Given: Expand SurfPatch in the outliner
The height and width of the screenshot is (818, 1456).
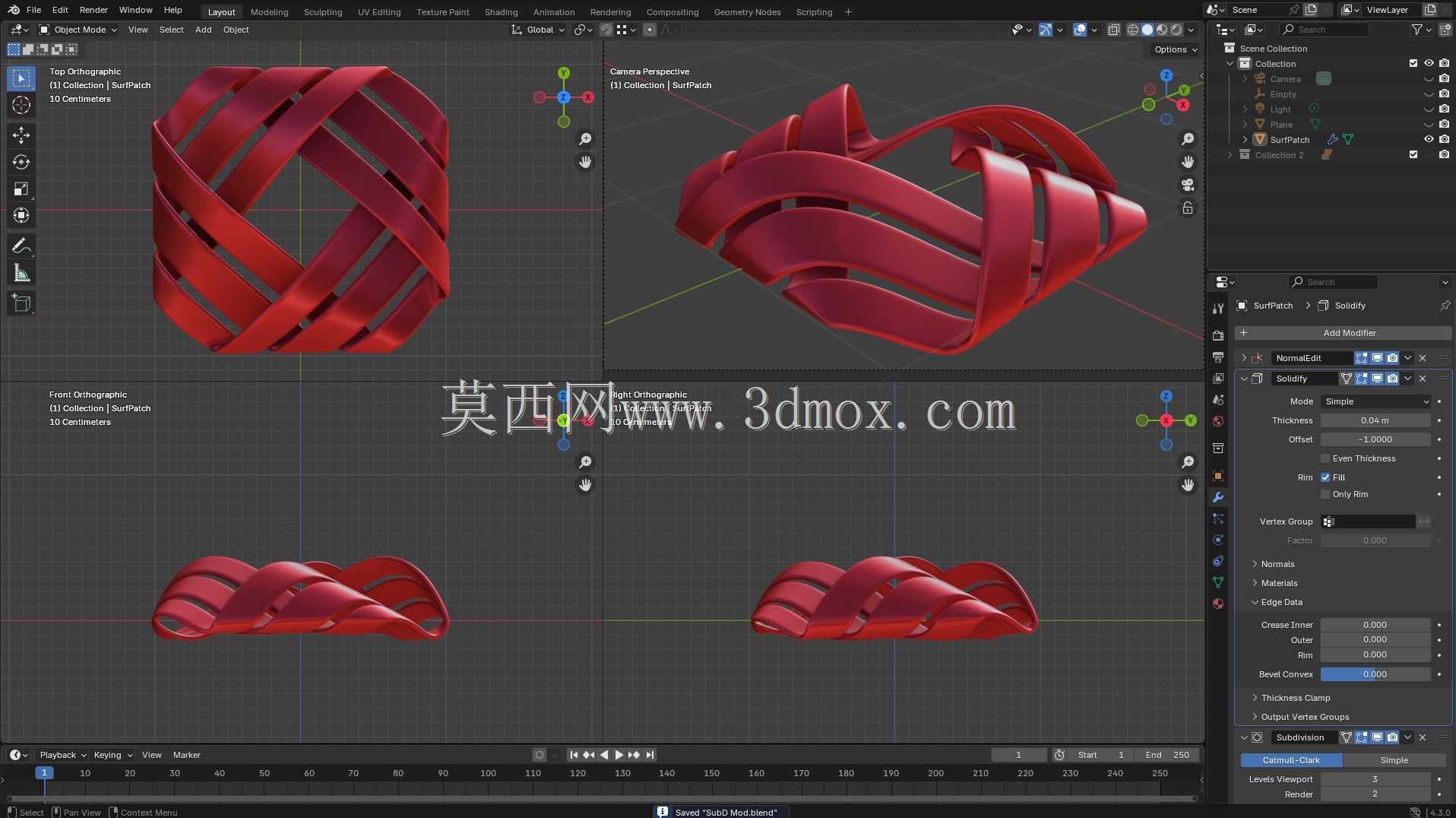Looking at the screenshot, I should pos(1245,139).
